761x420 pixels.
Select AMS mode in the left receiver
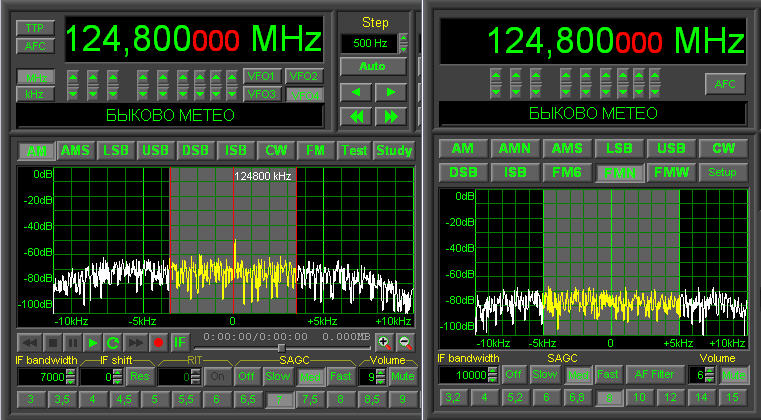pos(76,151)
